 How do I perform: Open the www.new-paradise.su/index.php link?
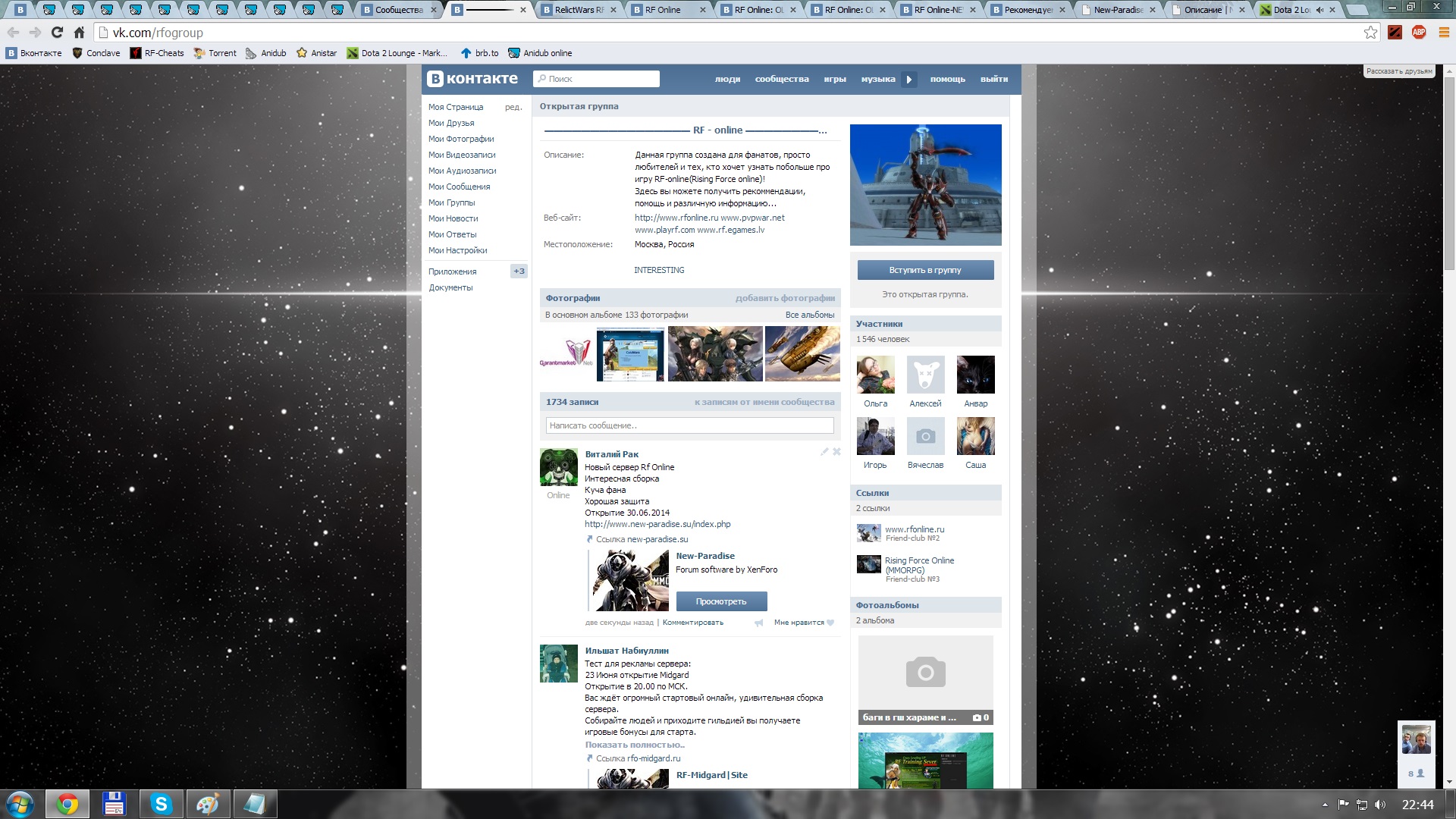[x=657, y=524]
